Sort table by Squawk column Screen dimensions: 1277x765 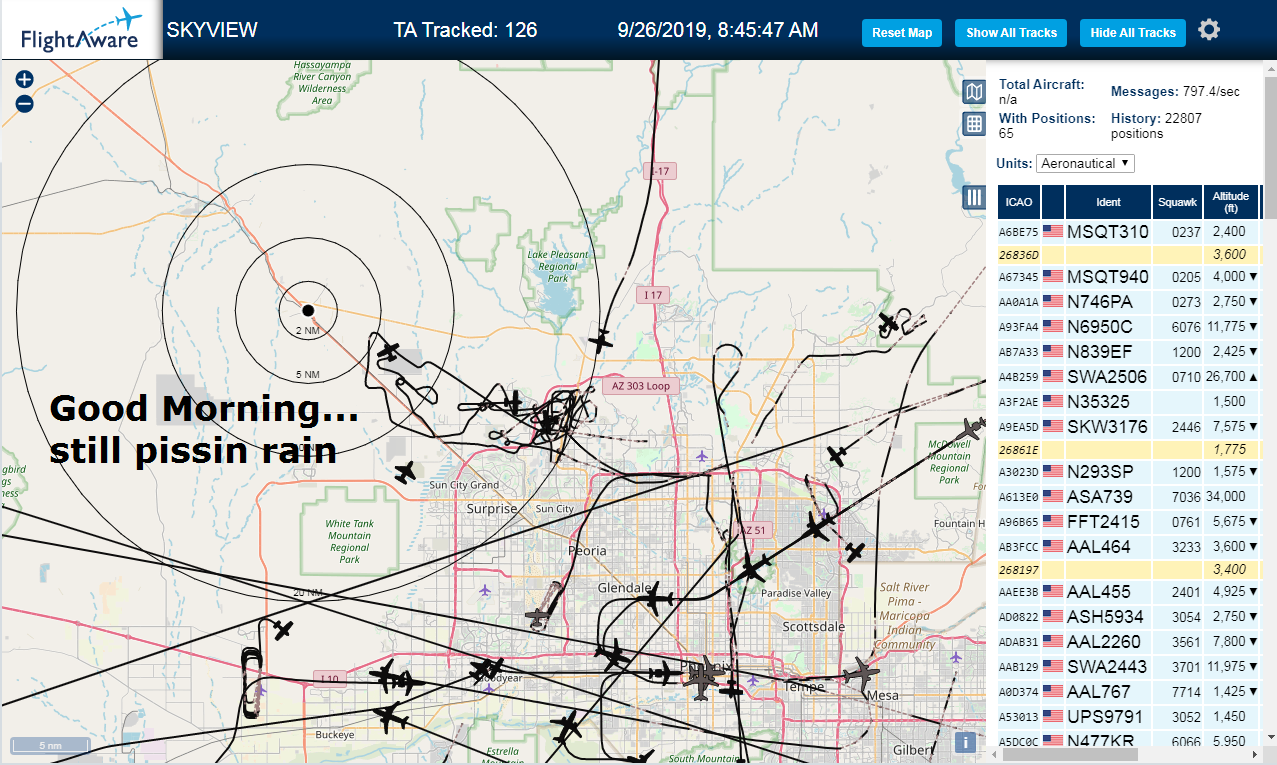(1177, 202)
